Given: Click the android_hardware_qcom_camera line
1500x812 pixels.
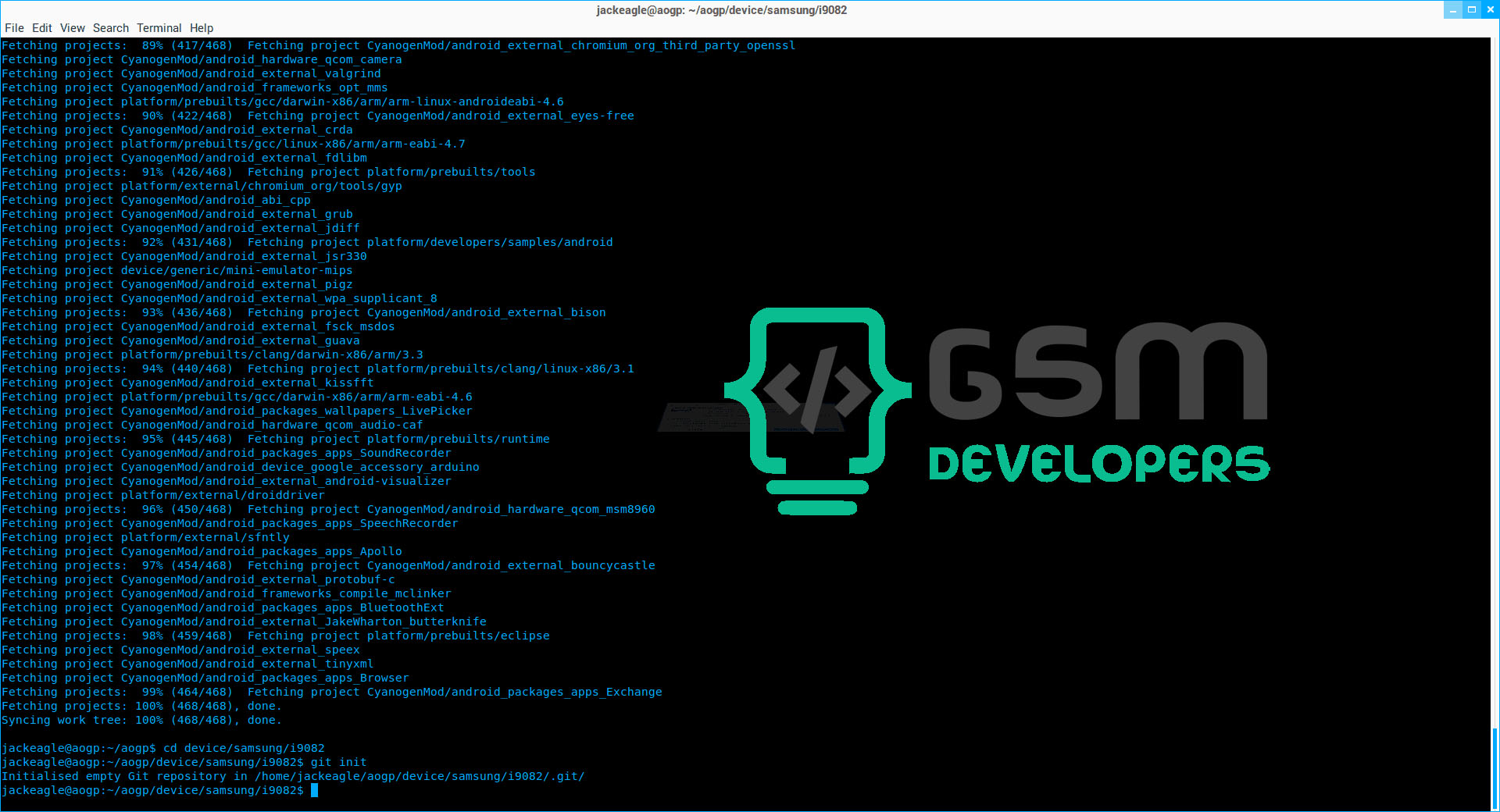Looking at the screenshot, I should point(202,59).
